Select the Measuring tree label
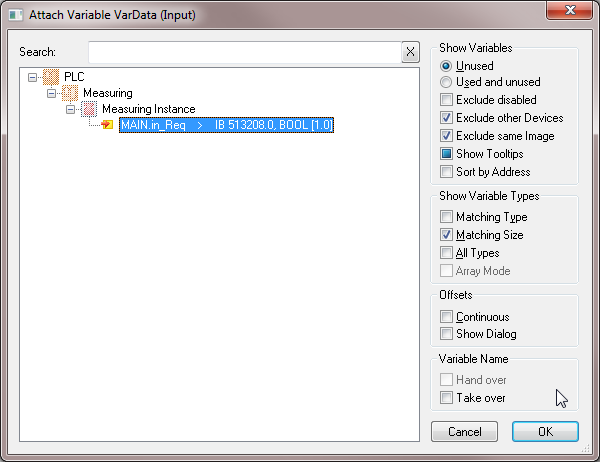The image size is (600, 462). (x=108, y=93)
